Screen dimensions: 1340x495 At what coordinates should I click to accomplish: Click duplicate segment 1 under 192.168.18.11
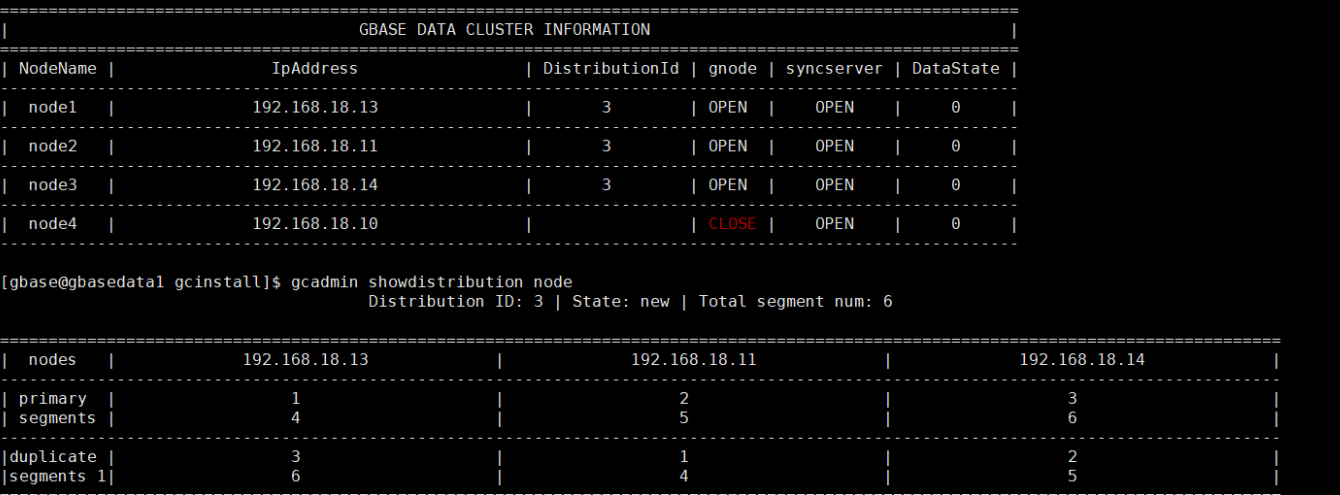pyautogui.click(x=684, y=457)
